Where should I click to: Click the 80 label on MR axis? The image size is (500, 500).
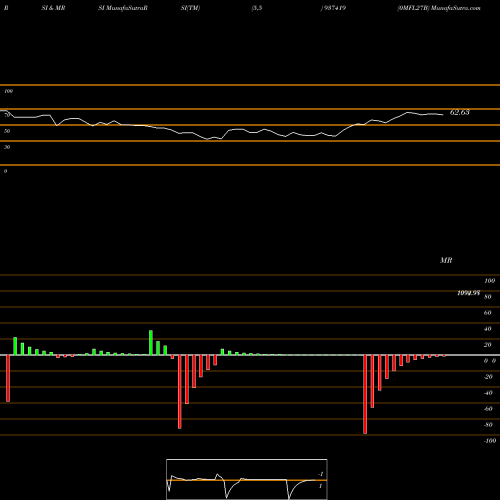(488, 297)
